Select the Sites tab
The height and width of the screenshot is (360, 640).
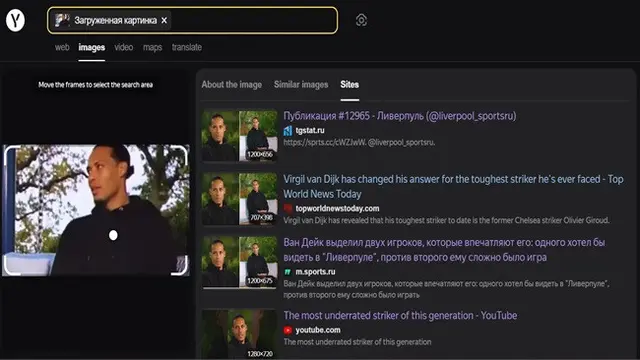pos(350,84)
